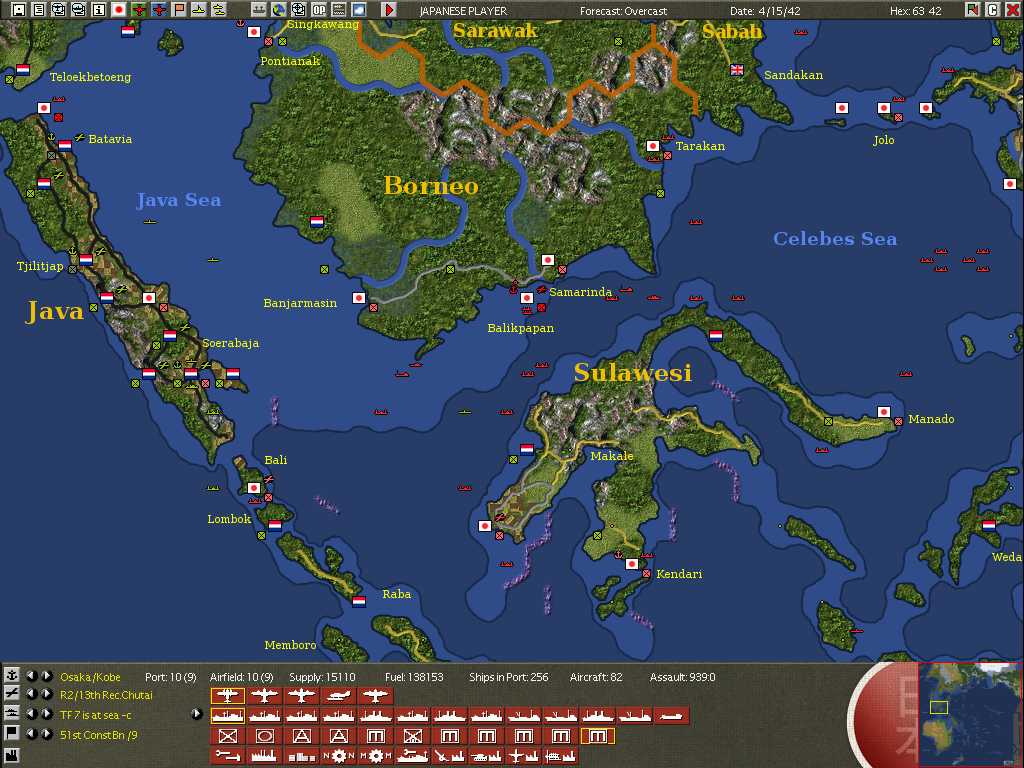Click the 'M' gear engine factory icon

(x=376, y=756)
